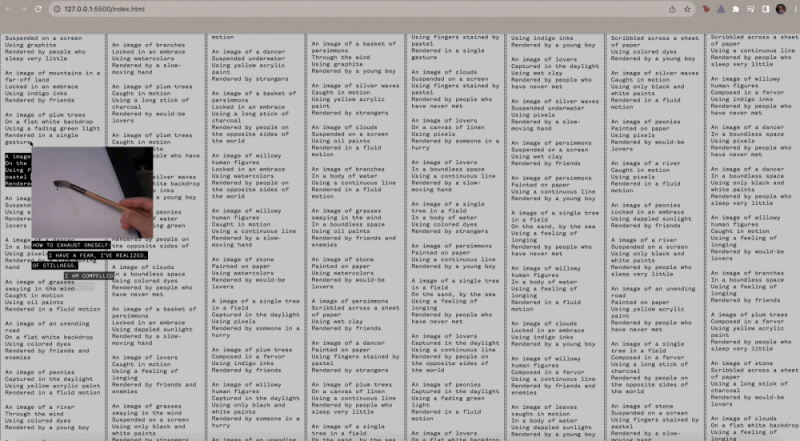Open the user profile avatar
Image resolution: width=800 pixels, height=441 pixels.
[x=779, y=9]
